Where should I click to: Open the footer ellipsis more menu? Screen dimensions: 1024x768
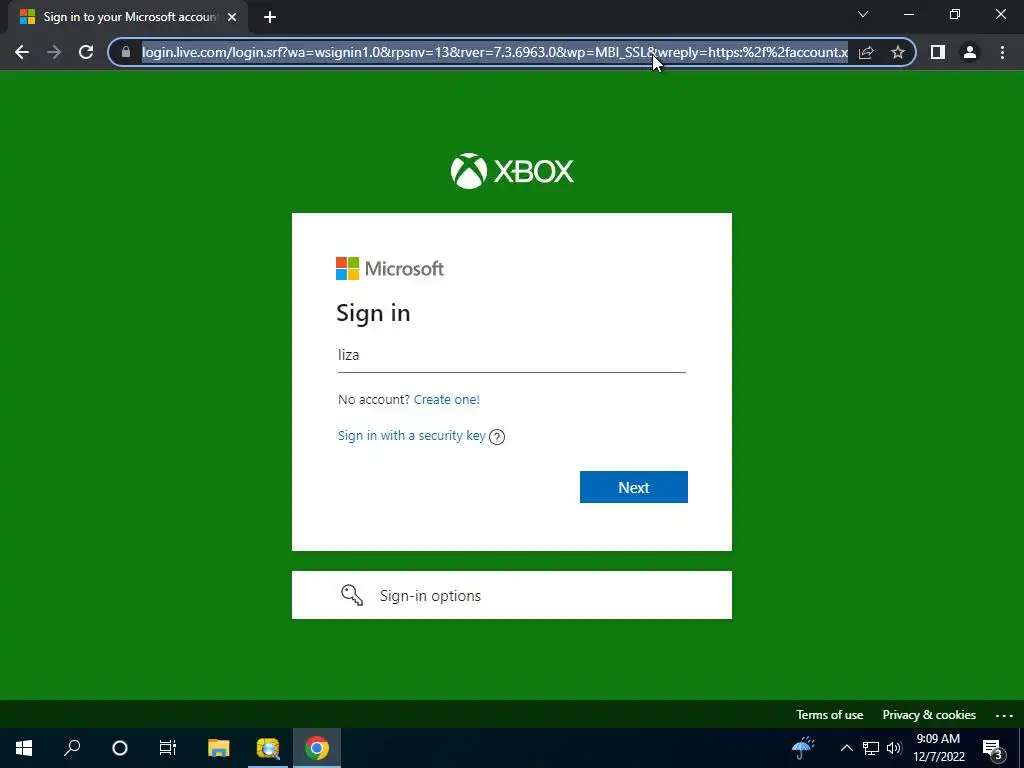coord(1004,716)
